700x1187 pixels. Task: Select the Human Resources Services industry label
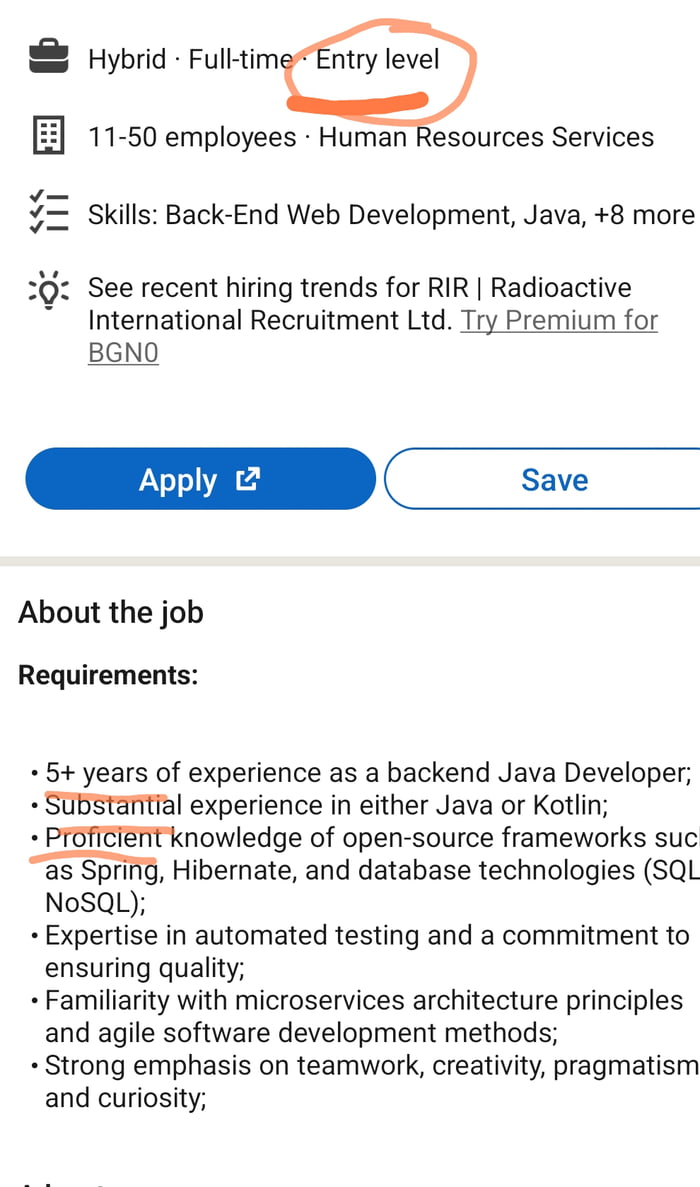click(x=484, y=137)
